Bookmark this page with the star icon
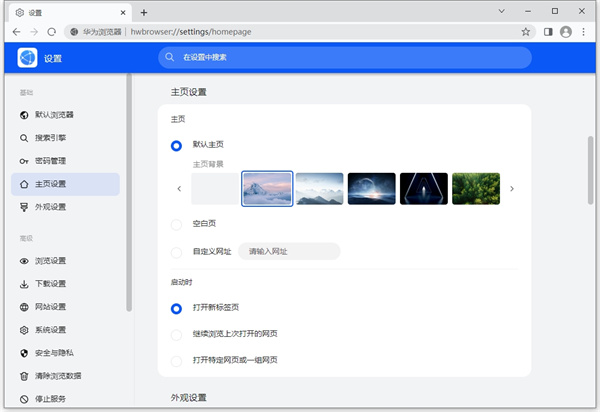600x412 pixels. pyautogui.click(x=526, y=32)
